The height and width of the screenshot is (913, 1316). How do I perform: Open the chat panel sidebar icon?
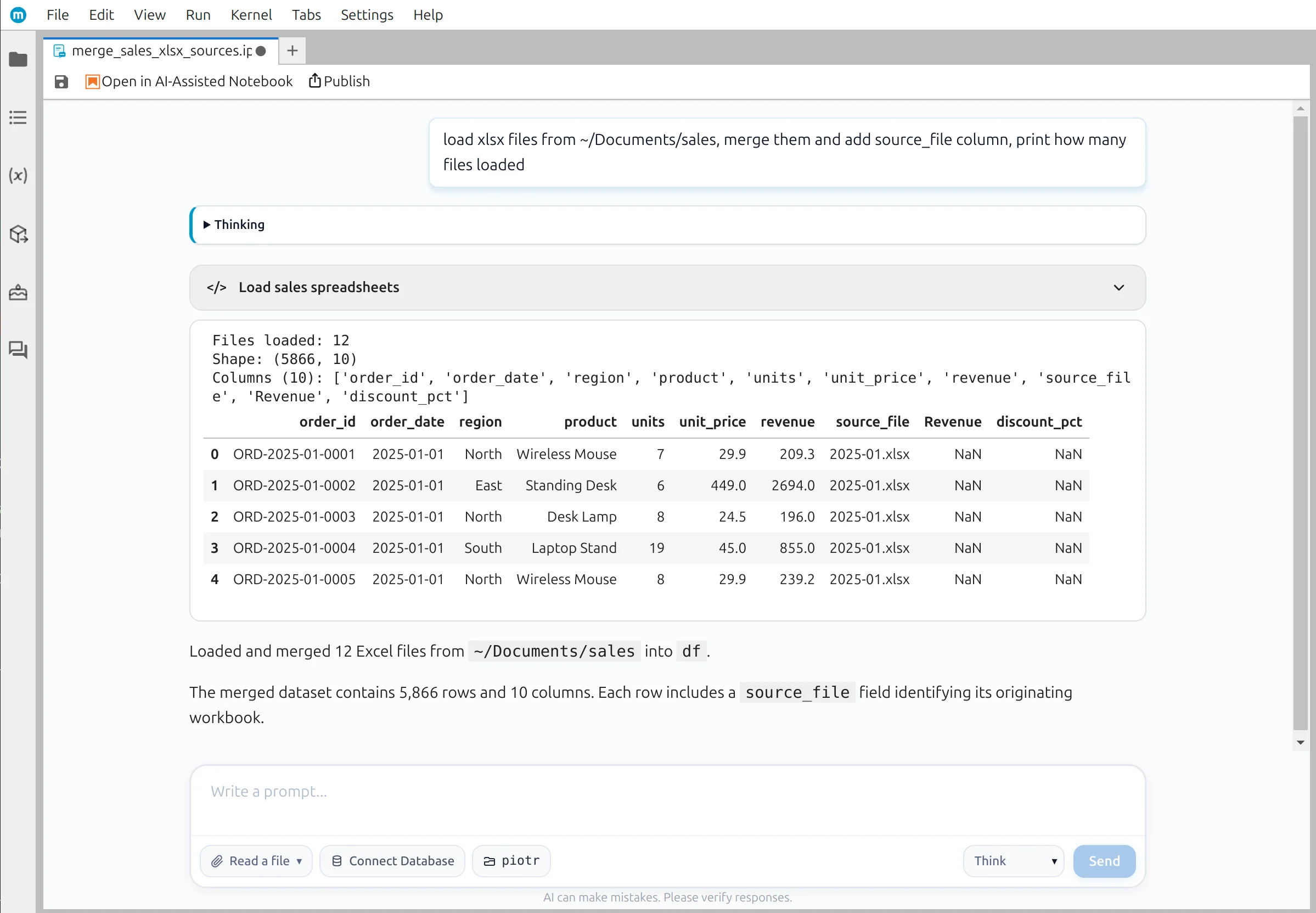click(18, 350)
